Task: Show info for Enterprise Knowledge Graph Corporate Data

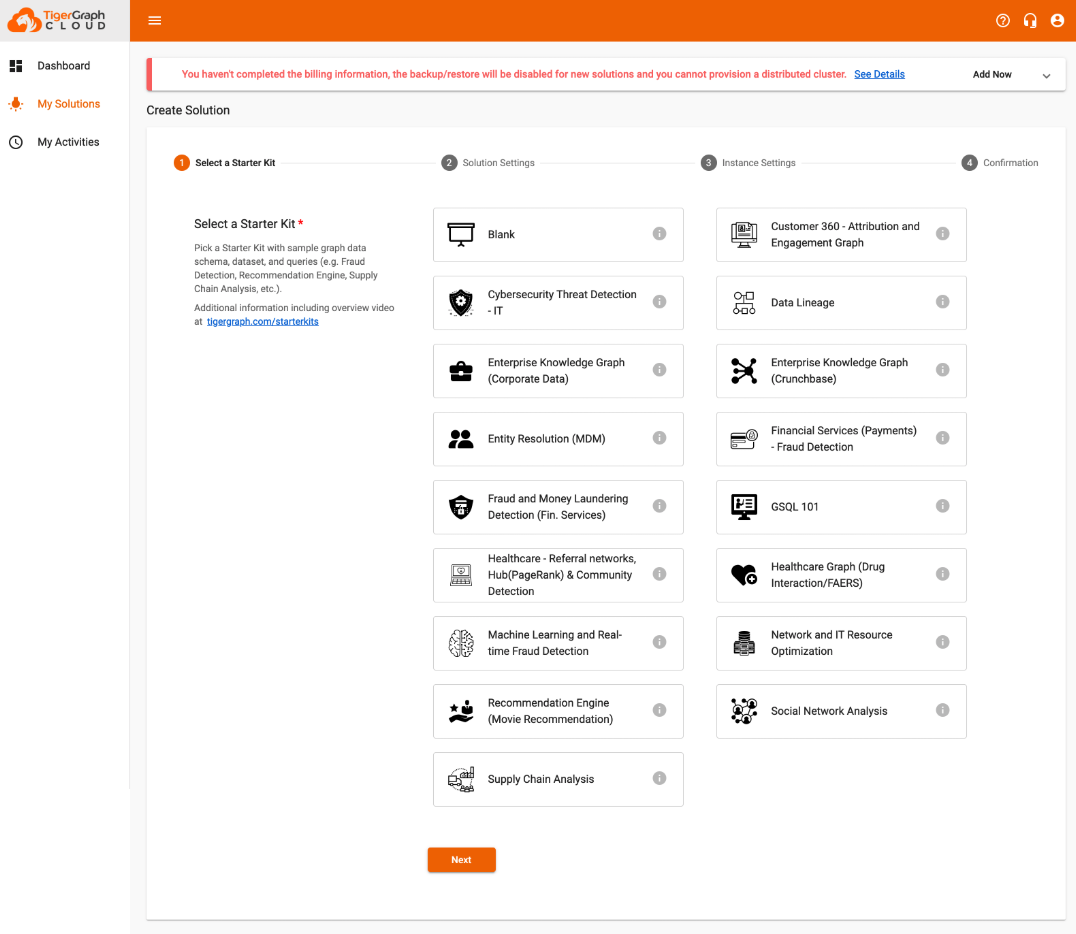Action: tap(659, 370)
